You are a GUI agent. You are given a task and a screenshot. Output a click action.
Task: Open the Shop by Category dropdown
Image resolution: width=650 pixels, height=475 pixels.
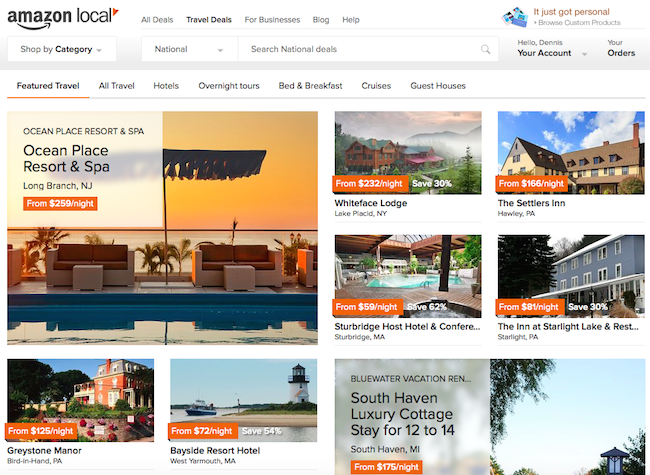pyautogui.click(x=62, y=49)
